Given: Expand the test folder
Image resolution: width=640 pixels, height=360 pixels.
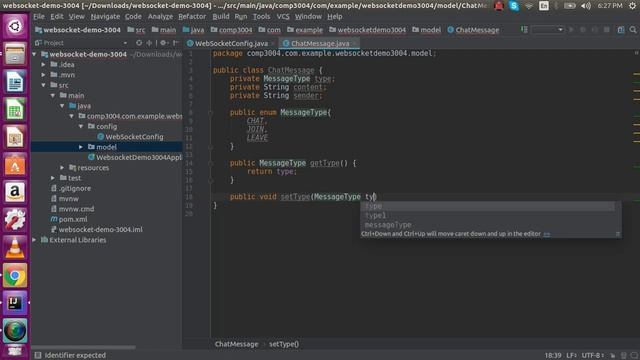Looking at the screenshot, I should pyautogui.click(x=53, y=178).
